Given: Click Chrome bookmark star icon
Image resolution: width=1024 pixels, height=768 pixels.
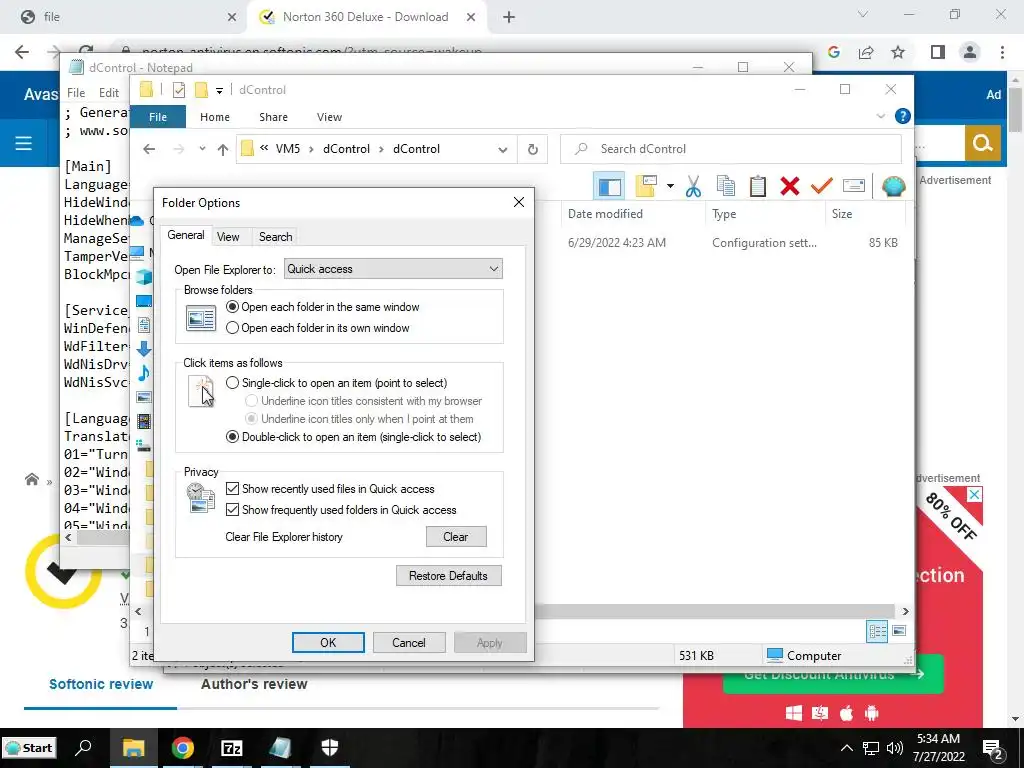Looking at the screenshot, I should 898,52.
